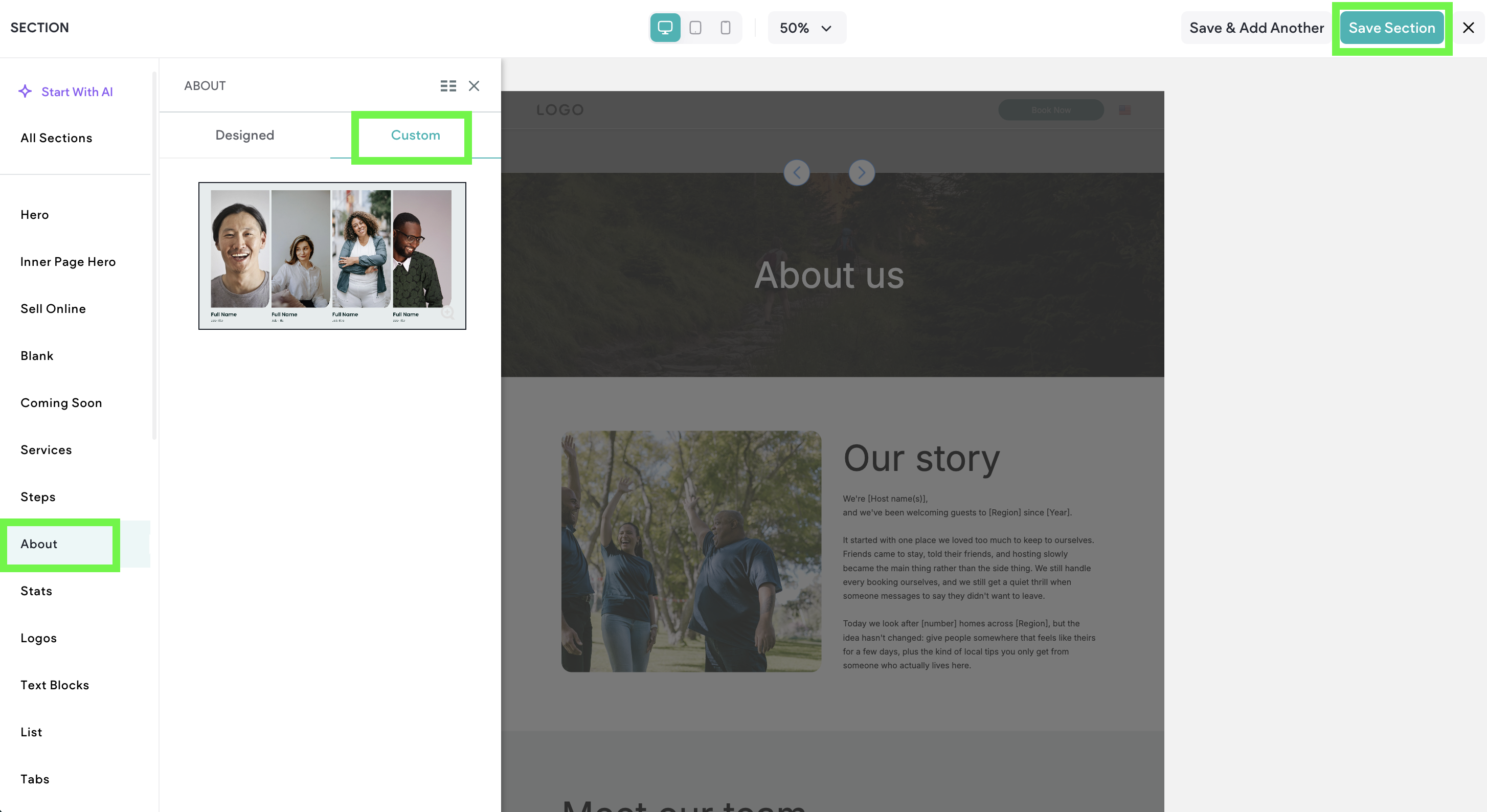Select Inner Page Hero category
This screenshot has height=812, width=1487.
tap(68, 262)
